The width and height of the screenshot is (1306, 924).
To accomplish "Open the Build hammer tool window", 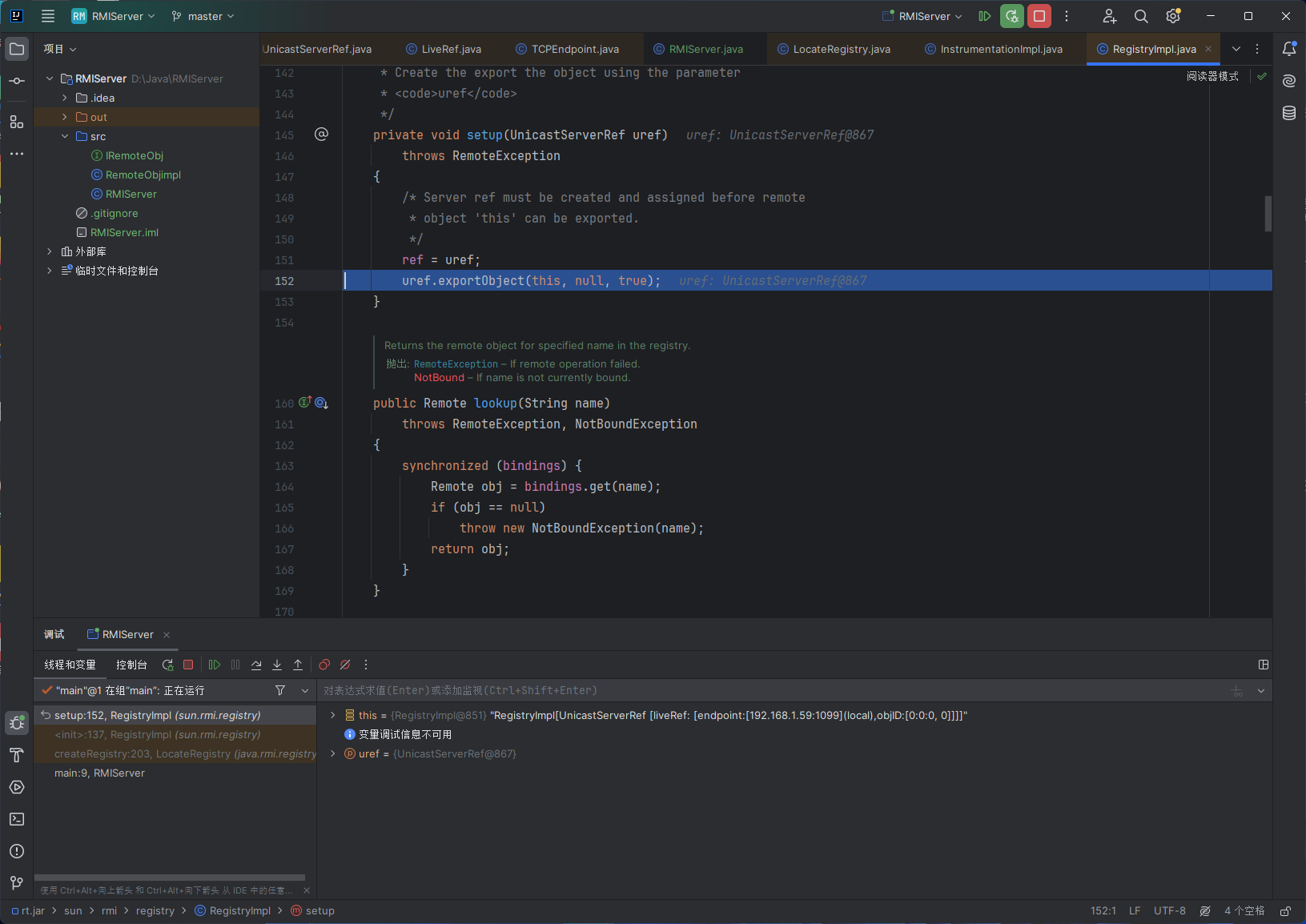I will coord(17,755).
